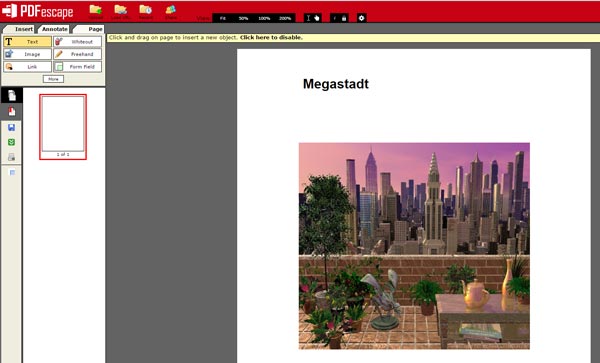Select the Whiteout tool
This screenshot has height=363, width=600.
point(77,42)
